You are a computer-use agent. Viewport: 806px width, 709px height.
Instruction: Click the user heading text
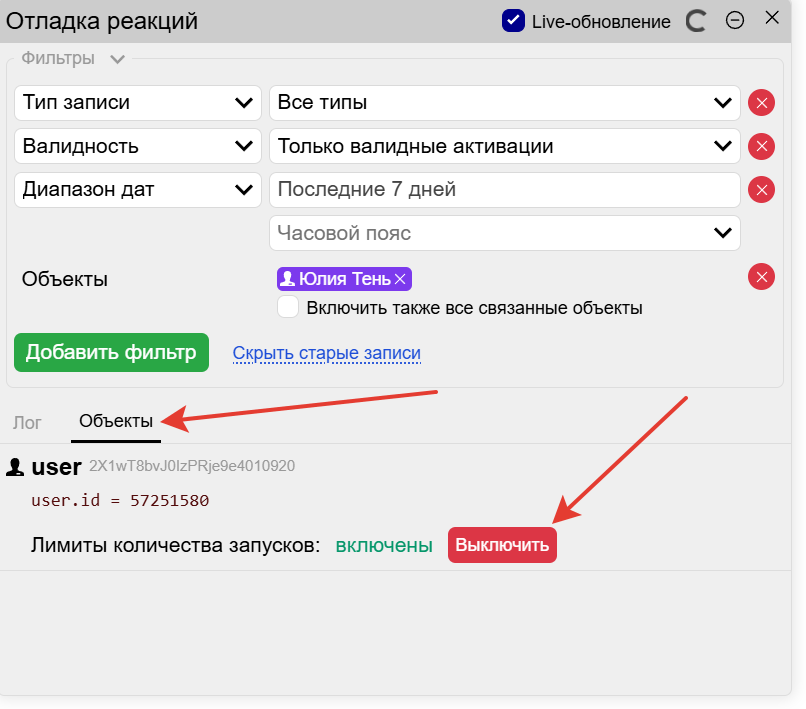57,467
